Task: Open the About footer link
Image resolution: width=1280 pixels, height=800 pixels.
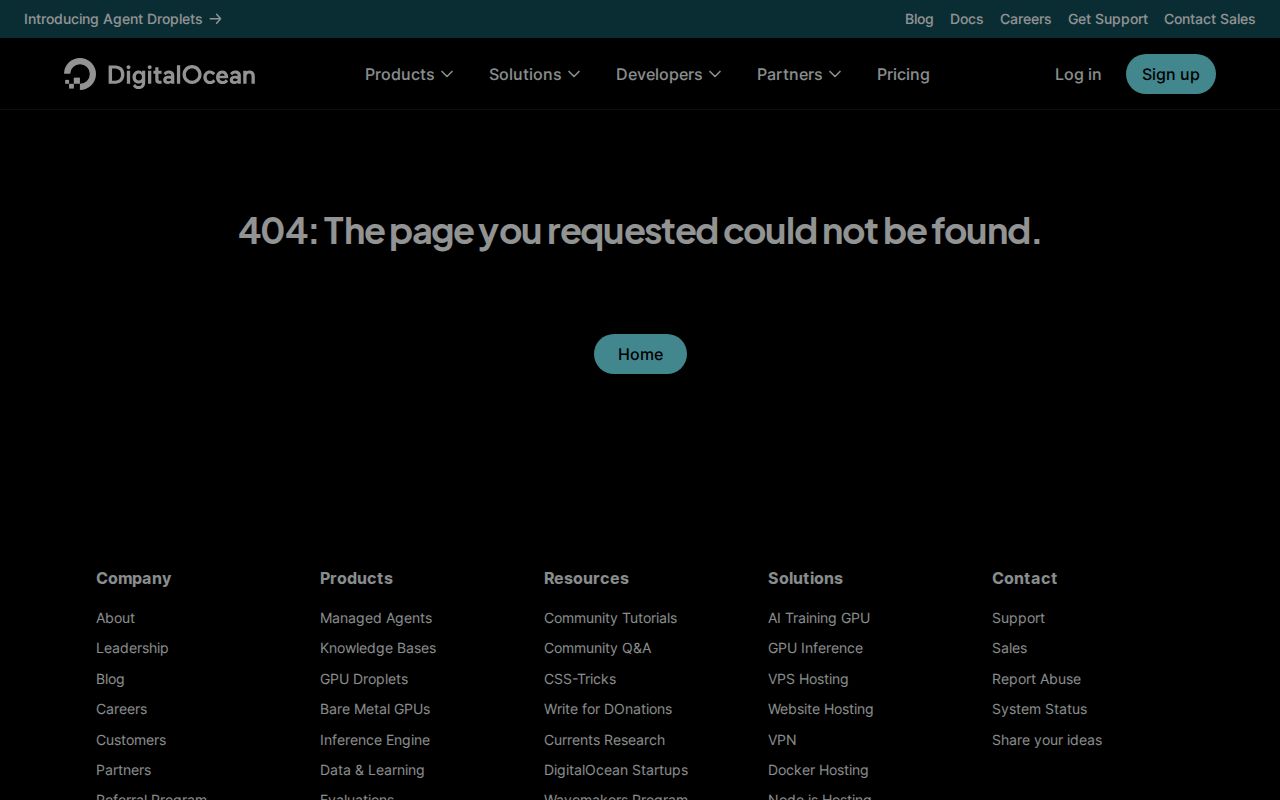Action: (x=115, y=618)
